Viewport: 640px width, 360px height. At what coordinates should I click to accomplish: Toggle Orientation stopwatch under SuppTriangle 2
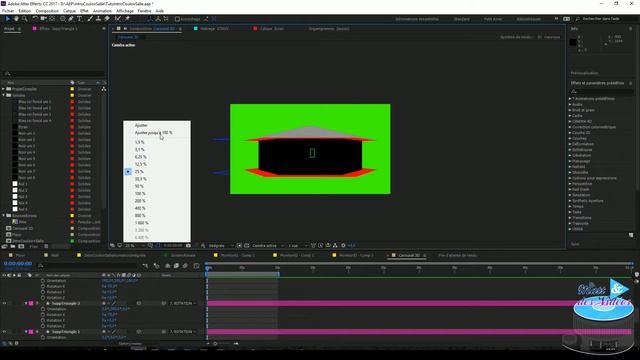(x=43, y=309)
